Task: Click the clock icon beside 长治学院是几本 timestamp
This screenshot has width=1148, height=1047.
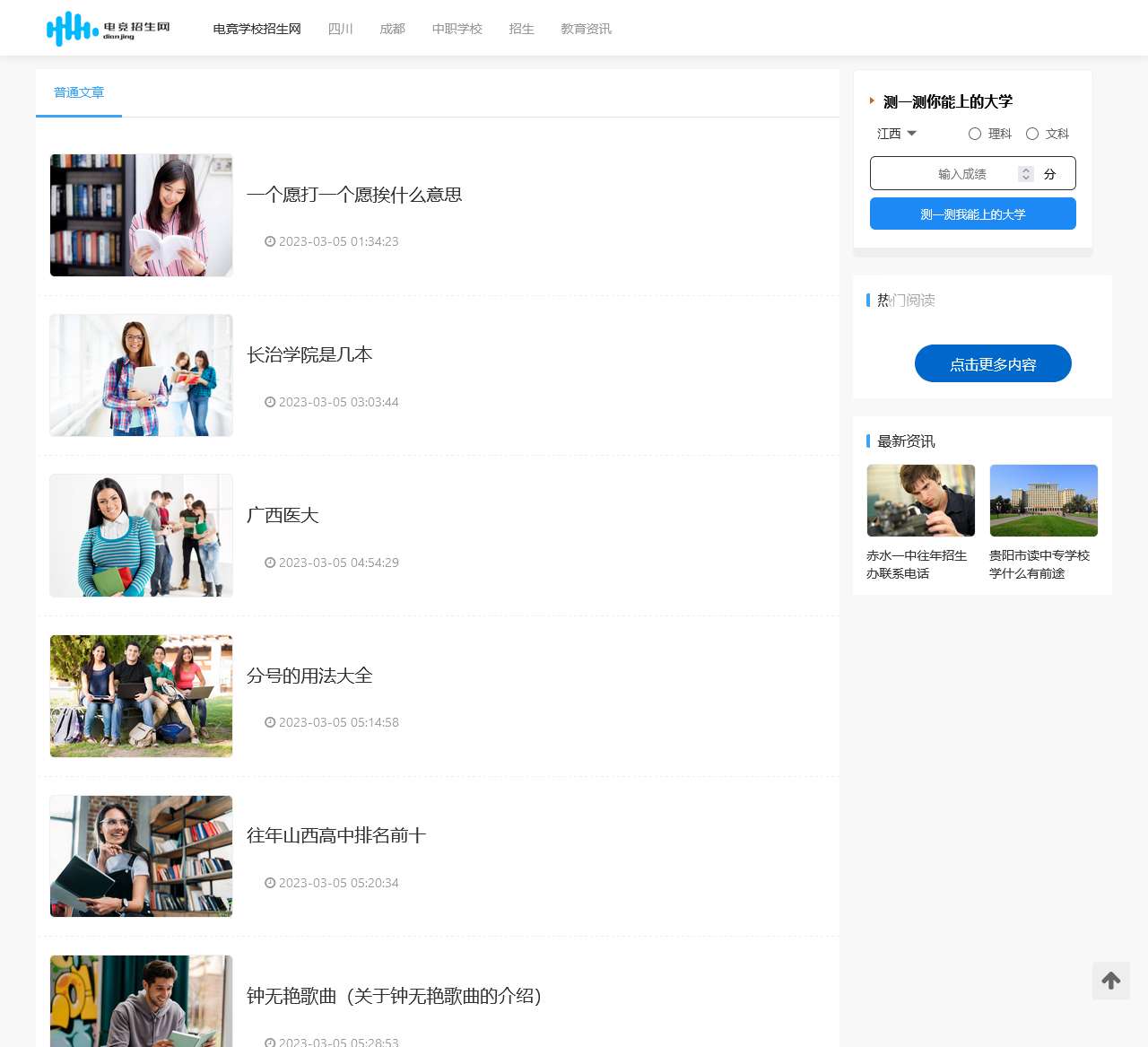Action: coord(269,402)
